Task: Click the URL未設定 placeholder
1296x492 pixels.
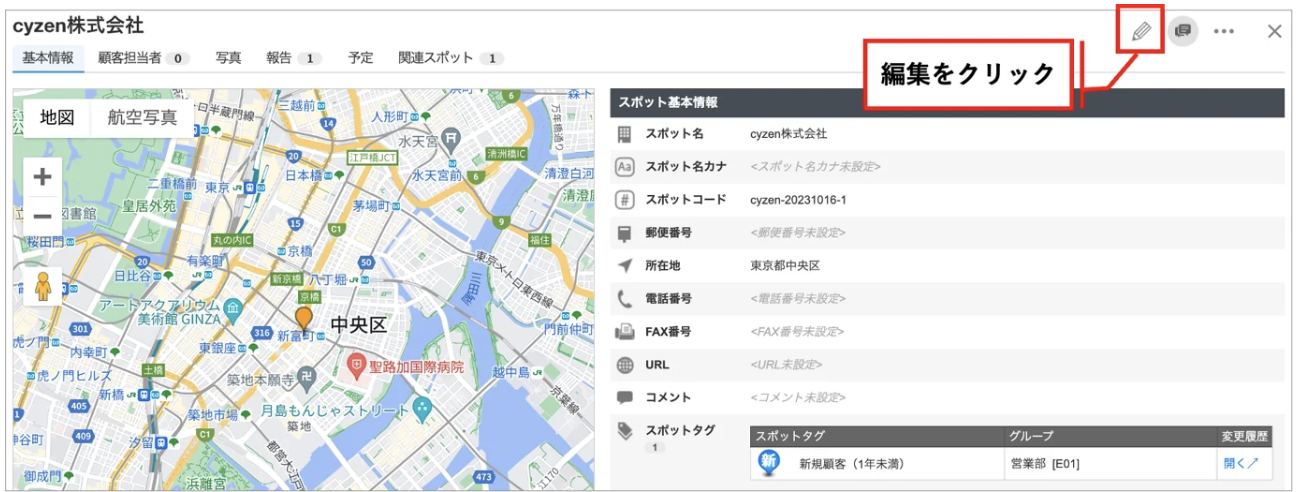Action: [x=786, y=364]
